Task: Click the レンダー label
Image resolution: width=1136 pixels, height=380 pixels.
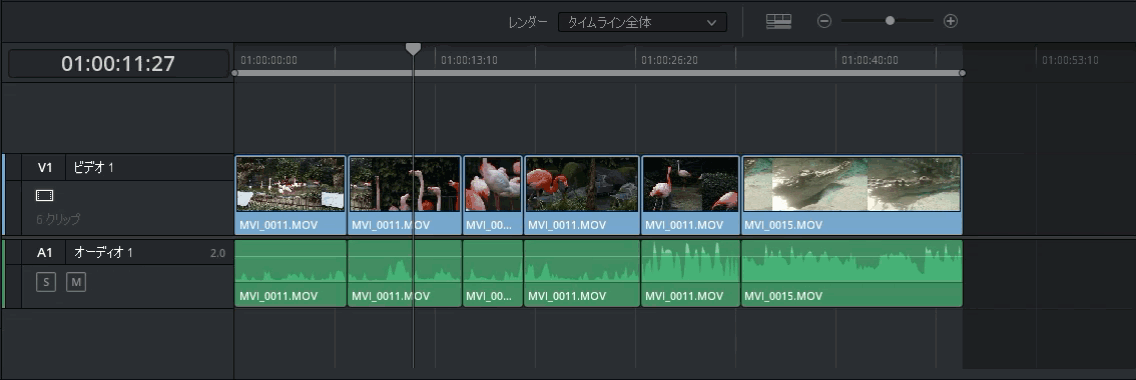Action: click(x=527, y=22)
